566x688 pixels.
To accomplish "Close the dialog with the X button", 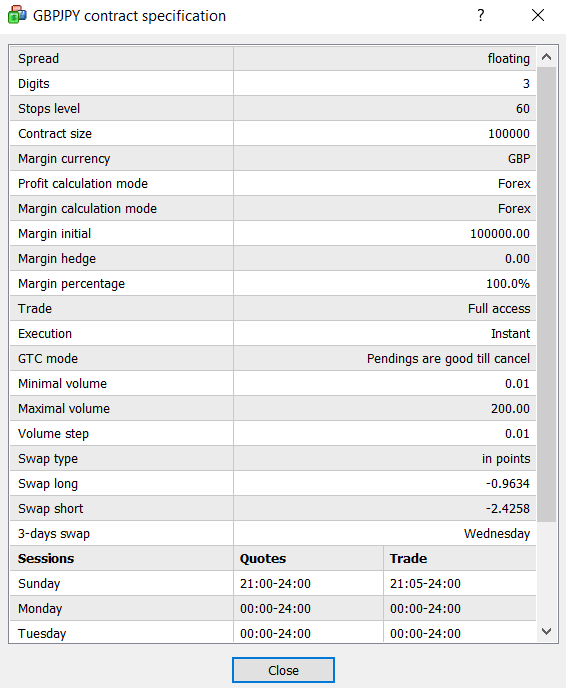I will click(x=538, y=15).
